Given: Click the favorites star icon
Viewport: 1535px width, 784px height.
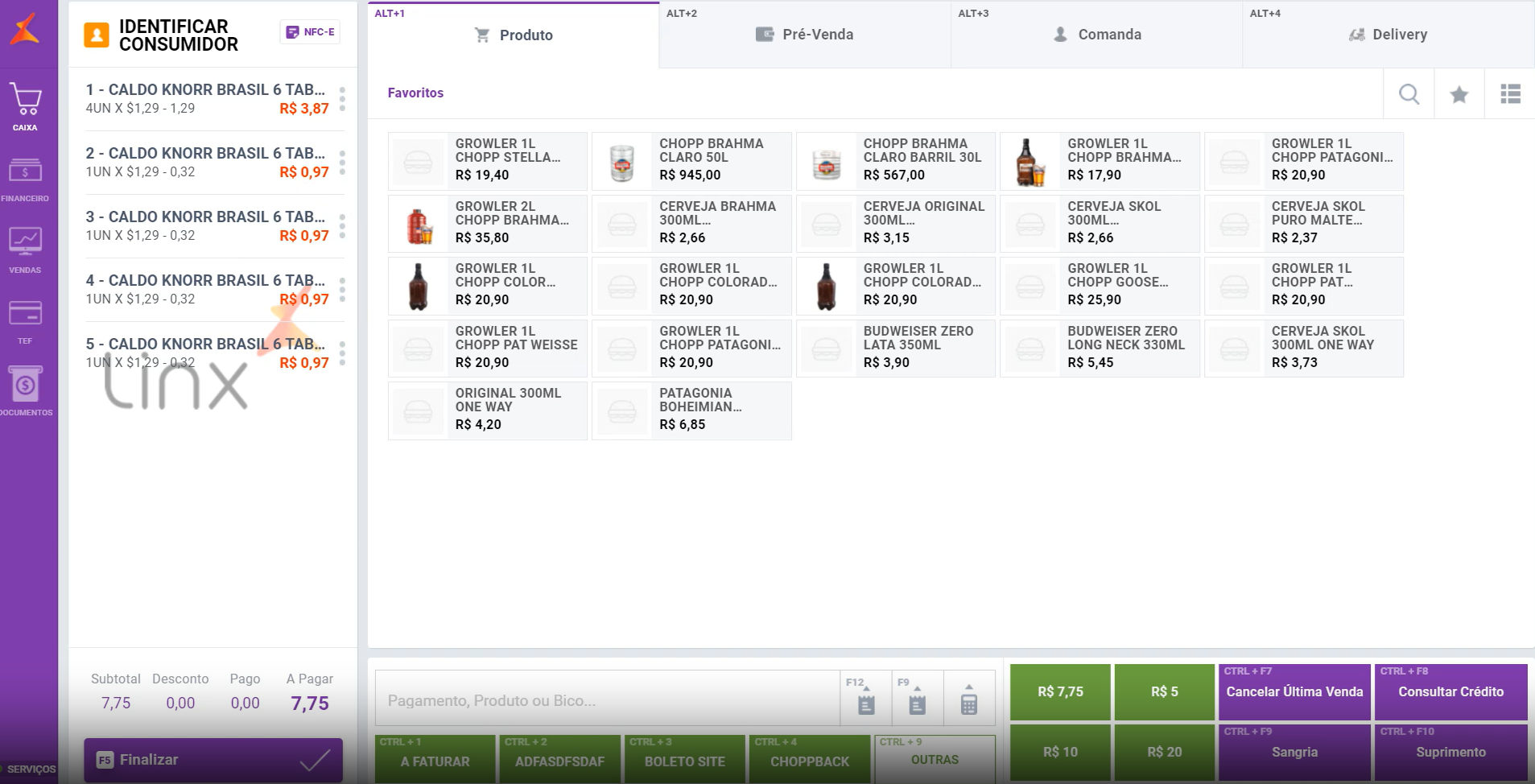Looking at the screenshot, I should [x=1459, y=94].
